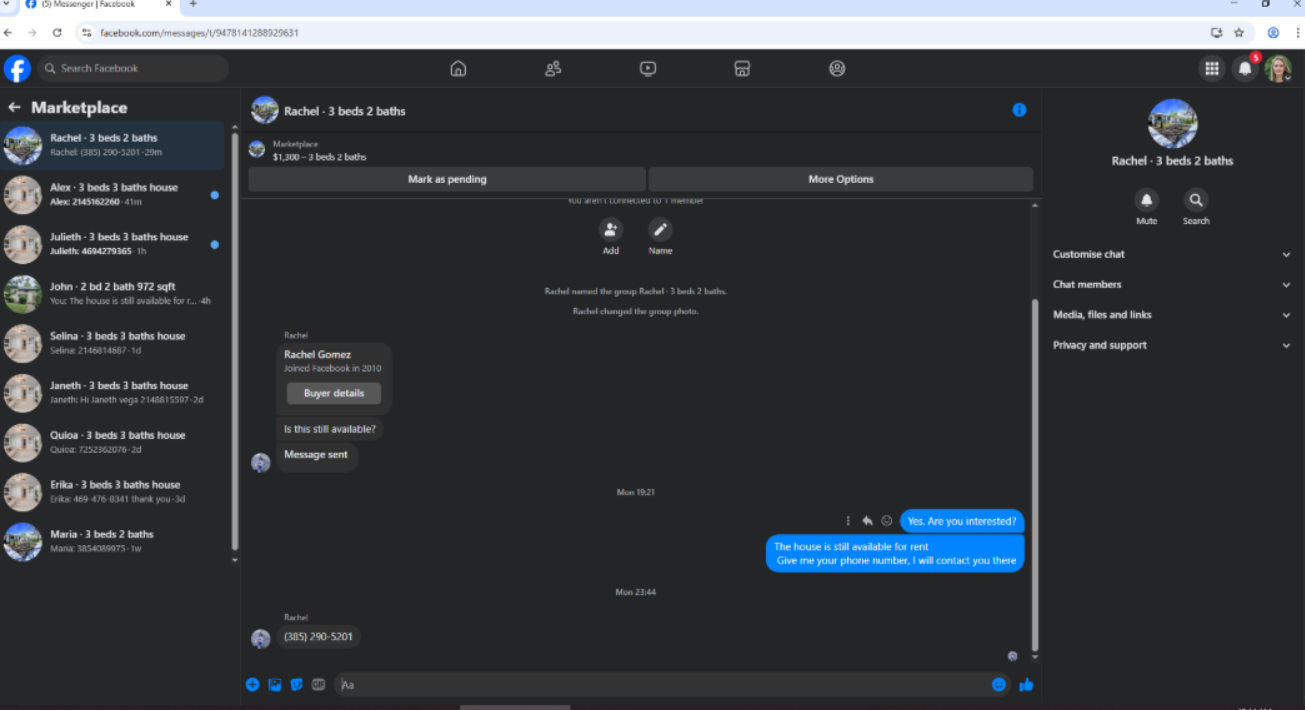The height and width of the screenshot is (710, 1305).
Task: Go back using Marketplace arrow
Action: pos(14,107)
